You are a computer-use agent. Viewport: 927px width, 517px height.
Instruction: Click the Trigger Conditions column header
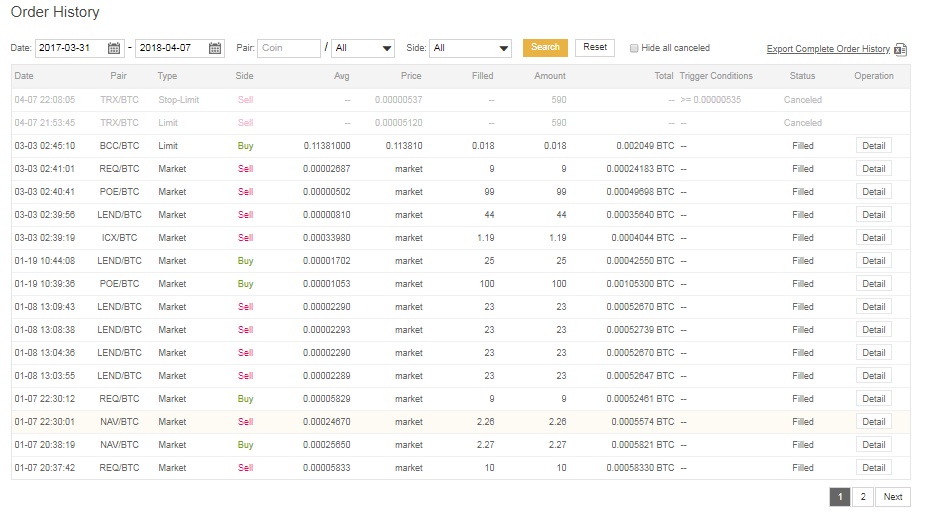click(x=716, y=76)
